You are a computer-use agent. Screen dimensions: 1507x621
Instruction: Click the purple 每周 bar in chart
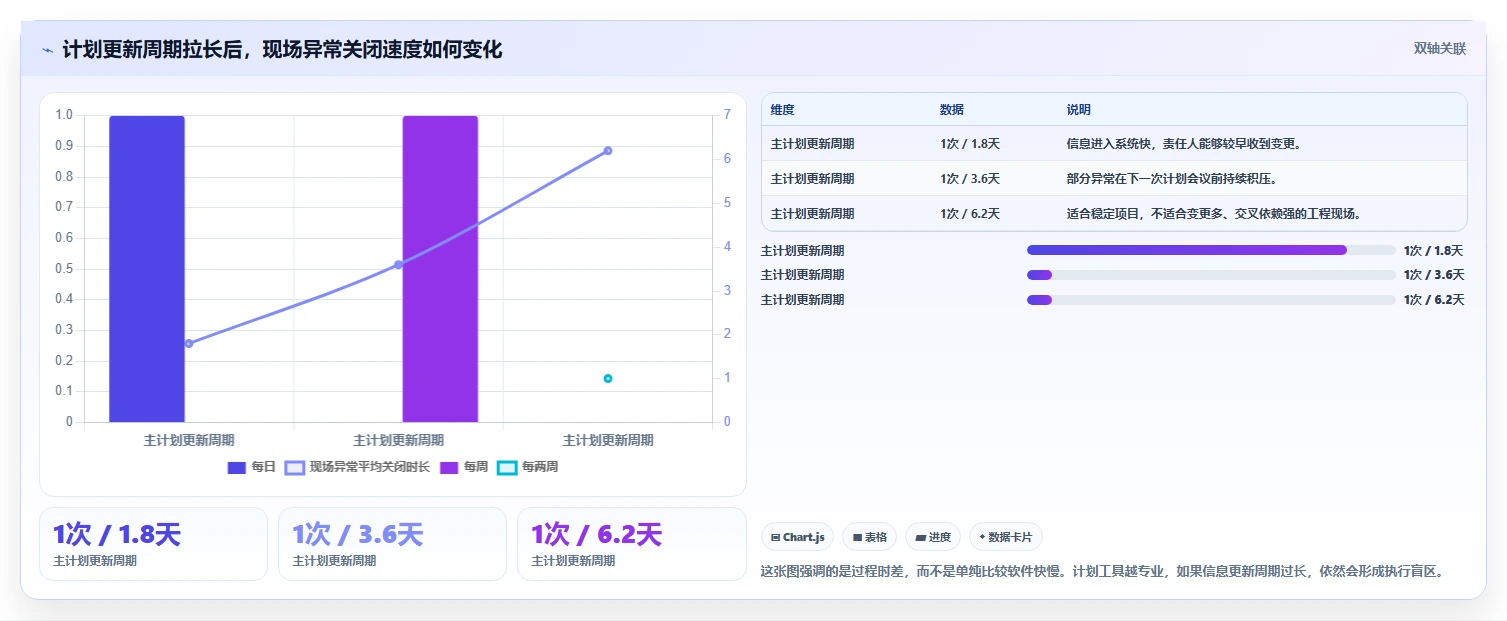(440, 269)
